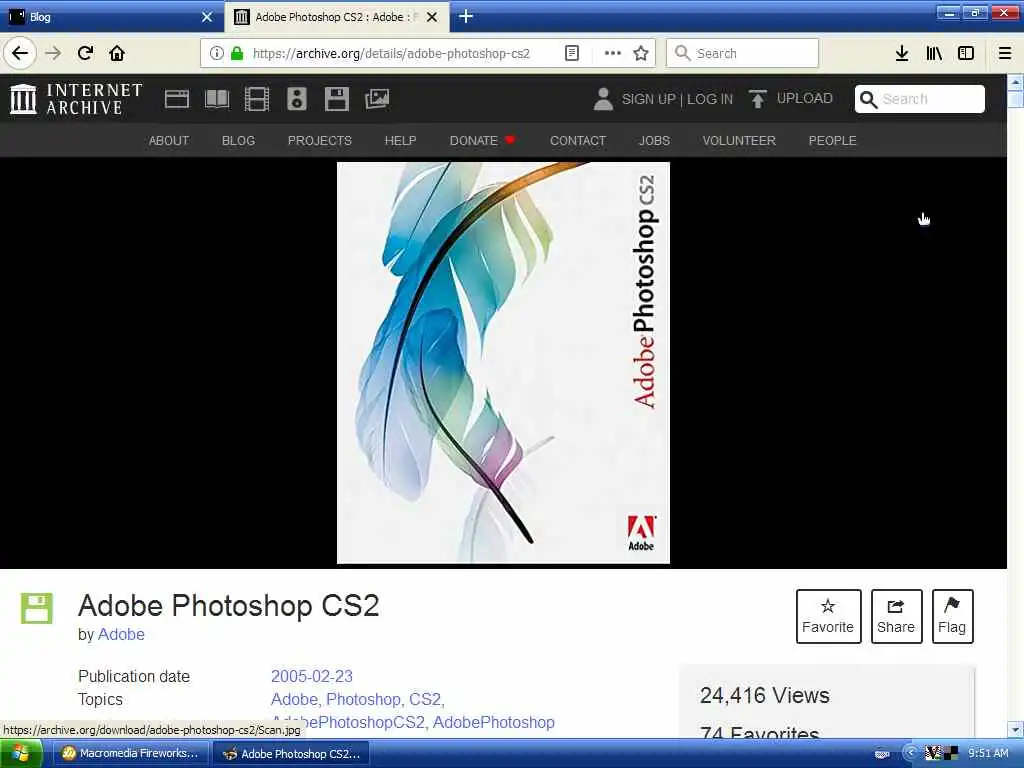
Task: Open the Video film strip icon
Action: click(x=257, y=99)
